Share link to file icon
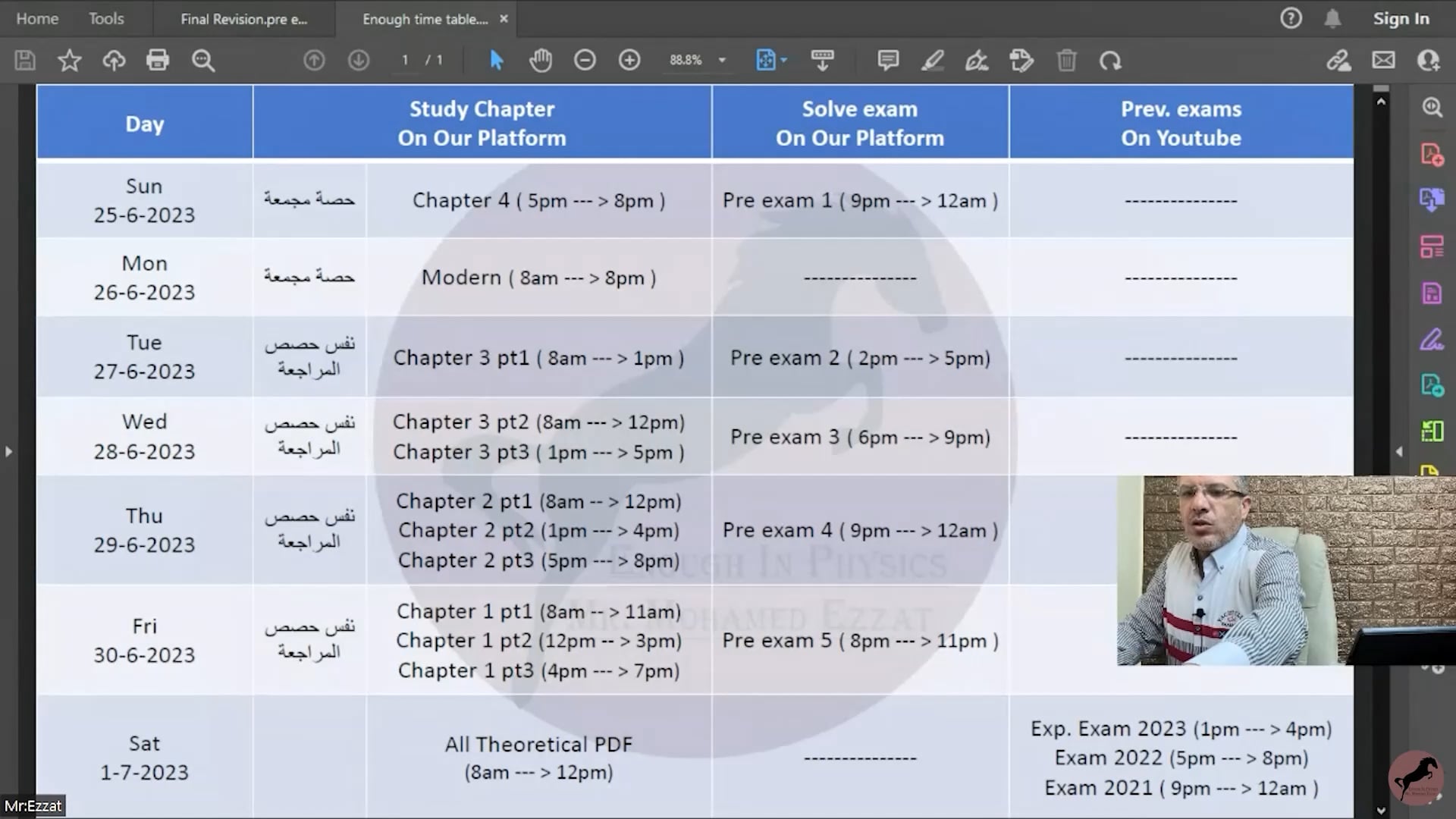This screenshot has height=819, width=1456. point(1338,60)
